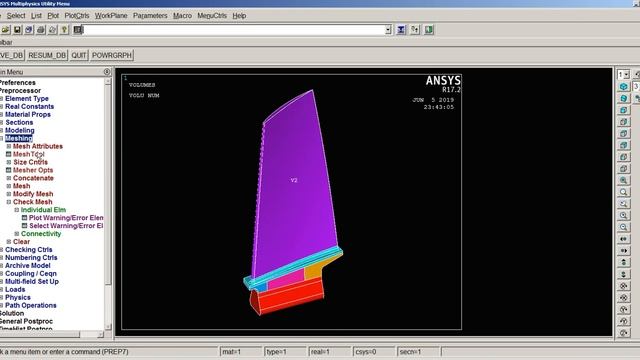Click the mat=1 status bar field

(241, 352)
